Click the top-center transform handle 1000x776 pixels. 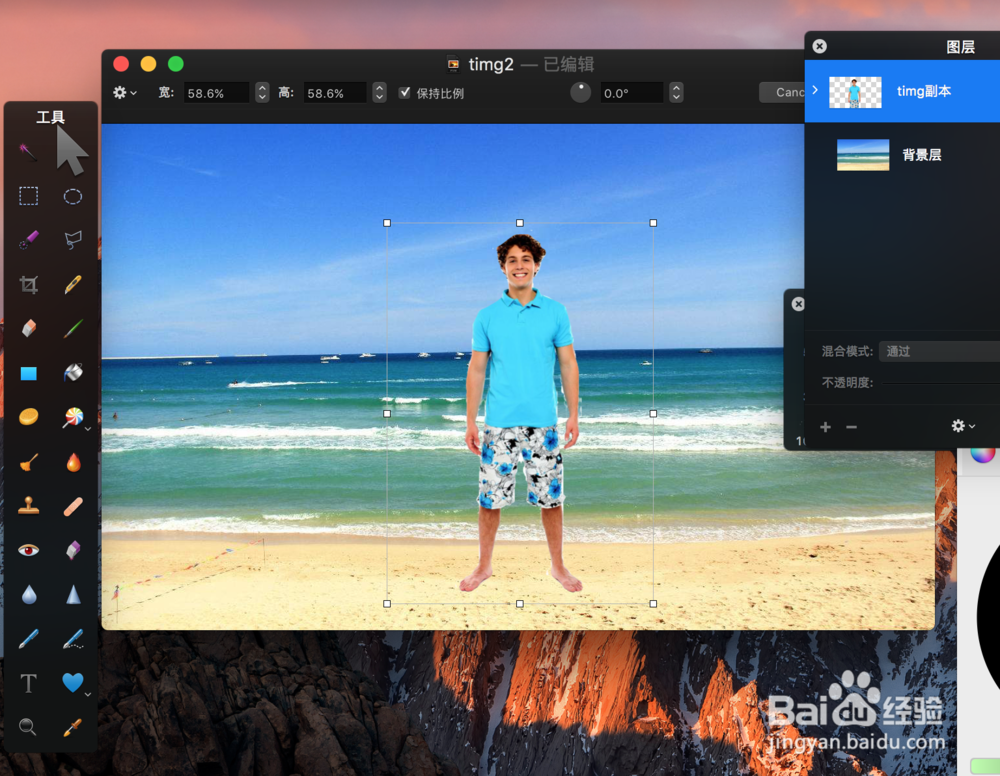click(520, 223)
